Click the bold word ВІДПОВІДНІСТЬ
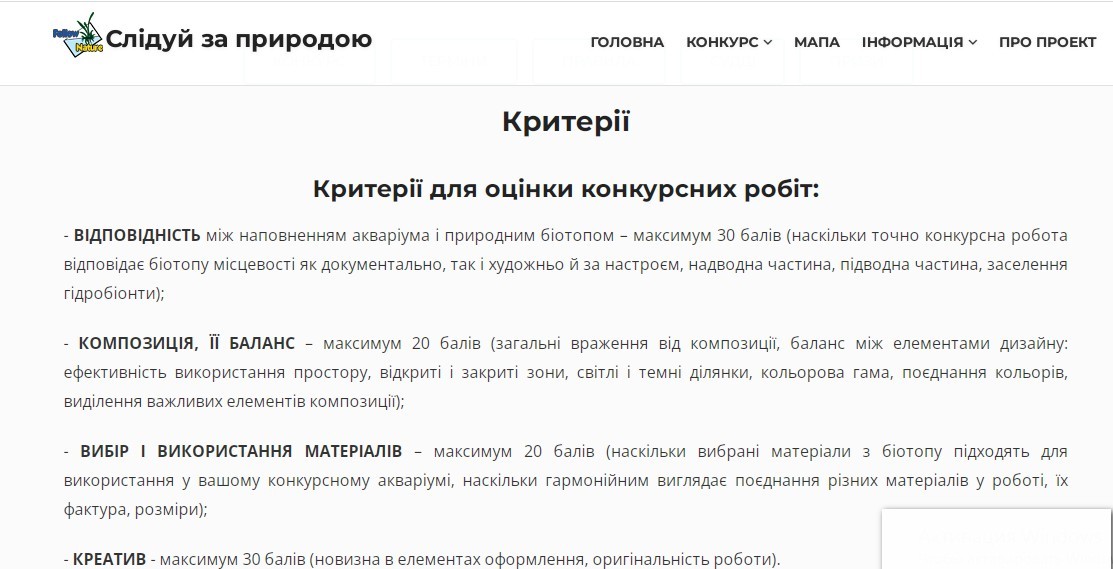This screenshot has width=1113, height=569. pos(137,236)
